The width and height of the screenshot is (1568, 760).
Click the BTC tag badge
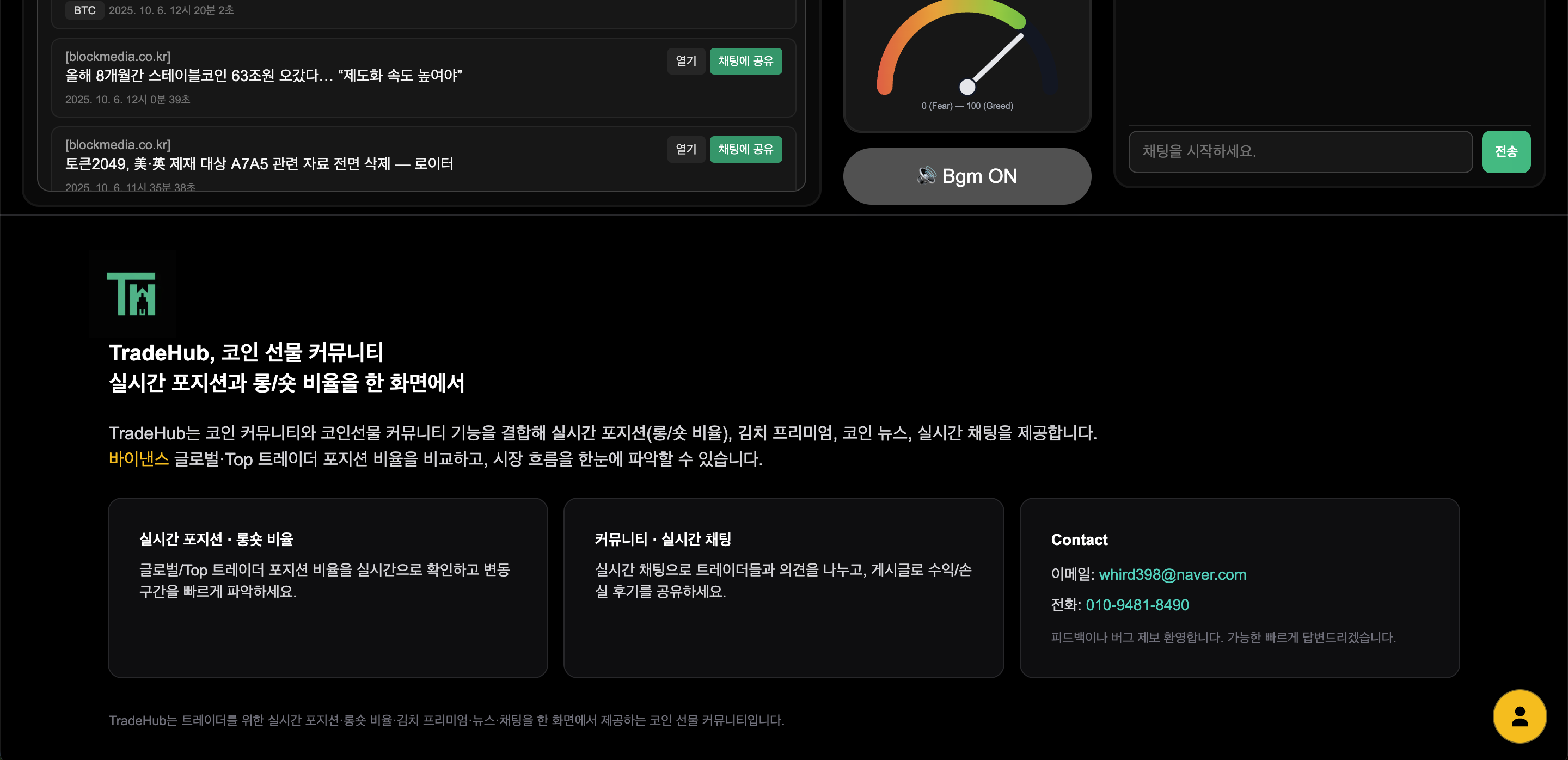click(84, 10)
